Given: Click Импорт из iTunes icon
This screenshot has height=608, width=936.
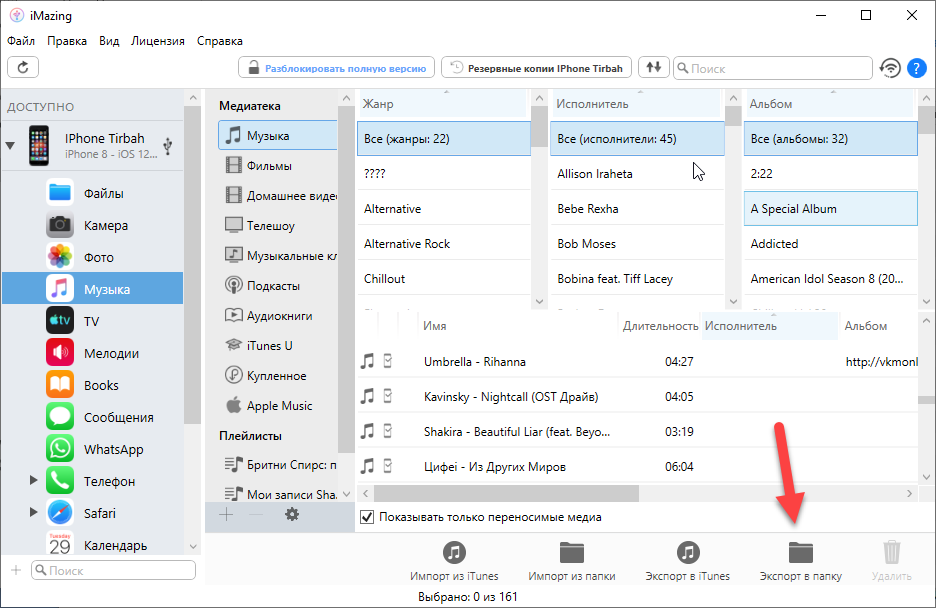Looking at the screenshot, I should (454, 552).
